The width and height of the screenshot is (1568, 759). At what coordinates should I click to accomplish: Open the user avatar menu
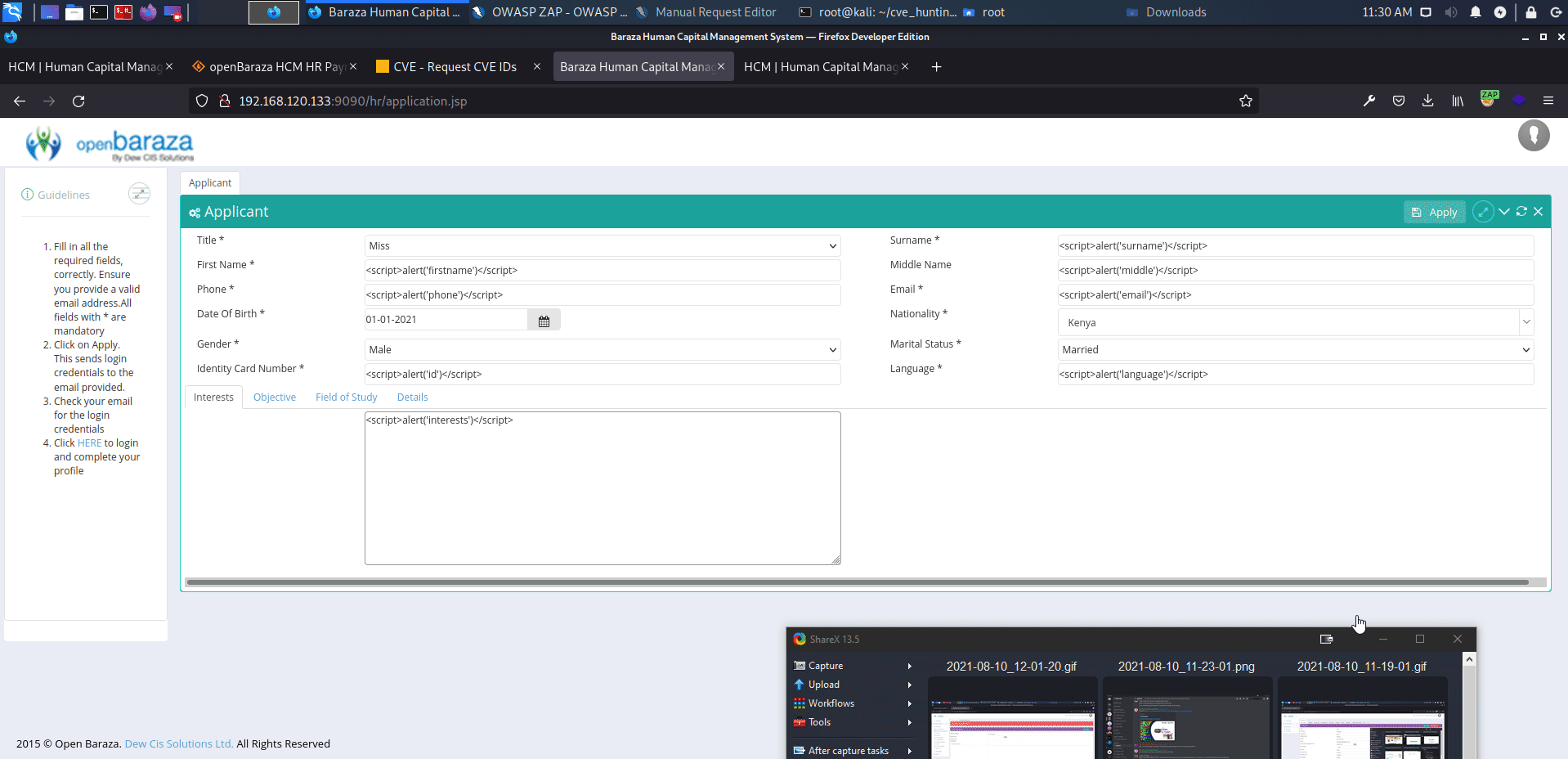click(x=1534, y=136)
